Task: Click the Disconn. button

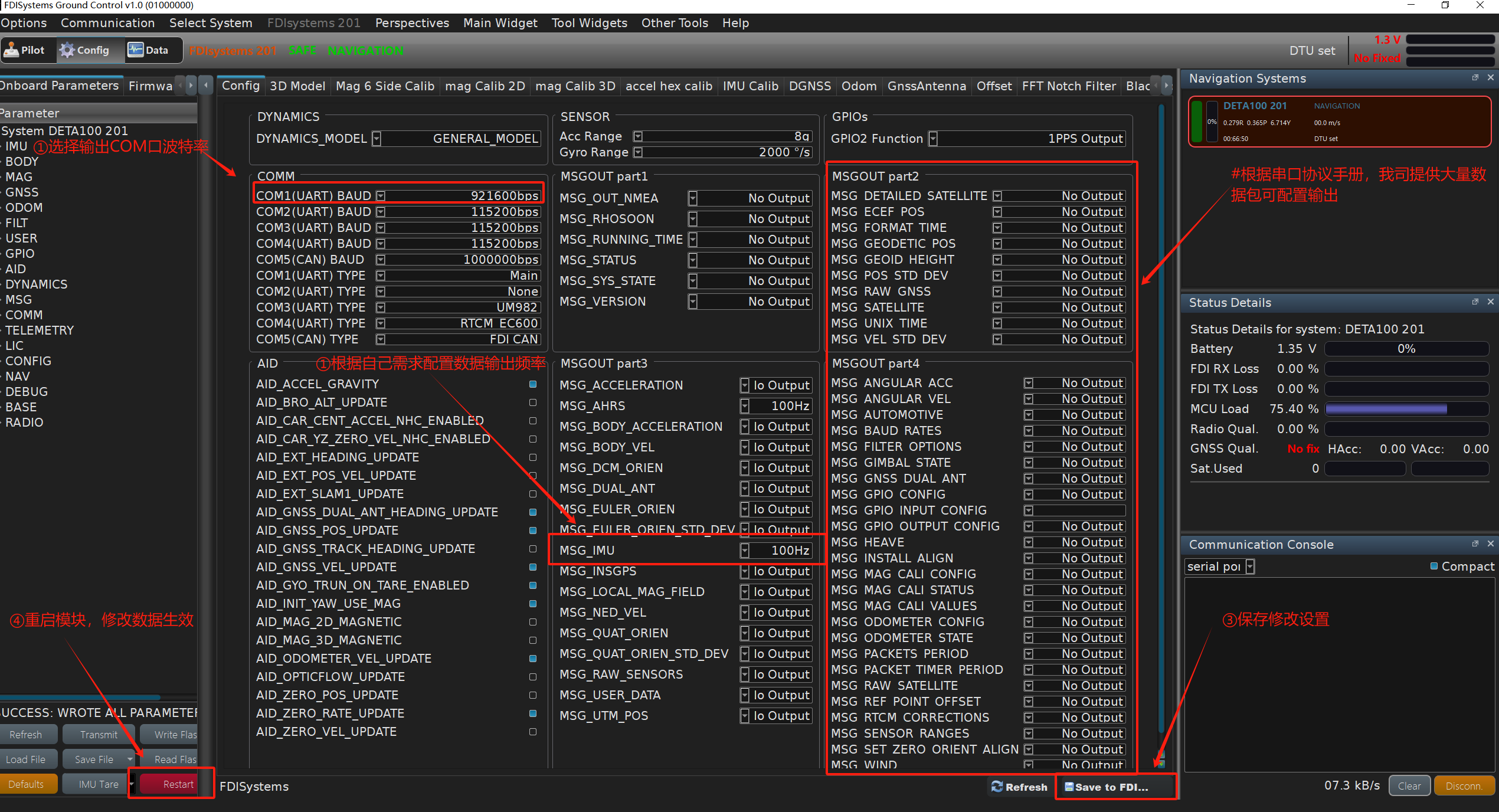Action: [x=1464, y=786]
